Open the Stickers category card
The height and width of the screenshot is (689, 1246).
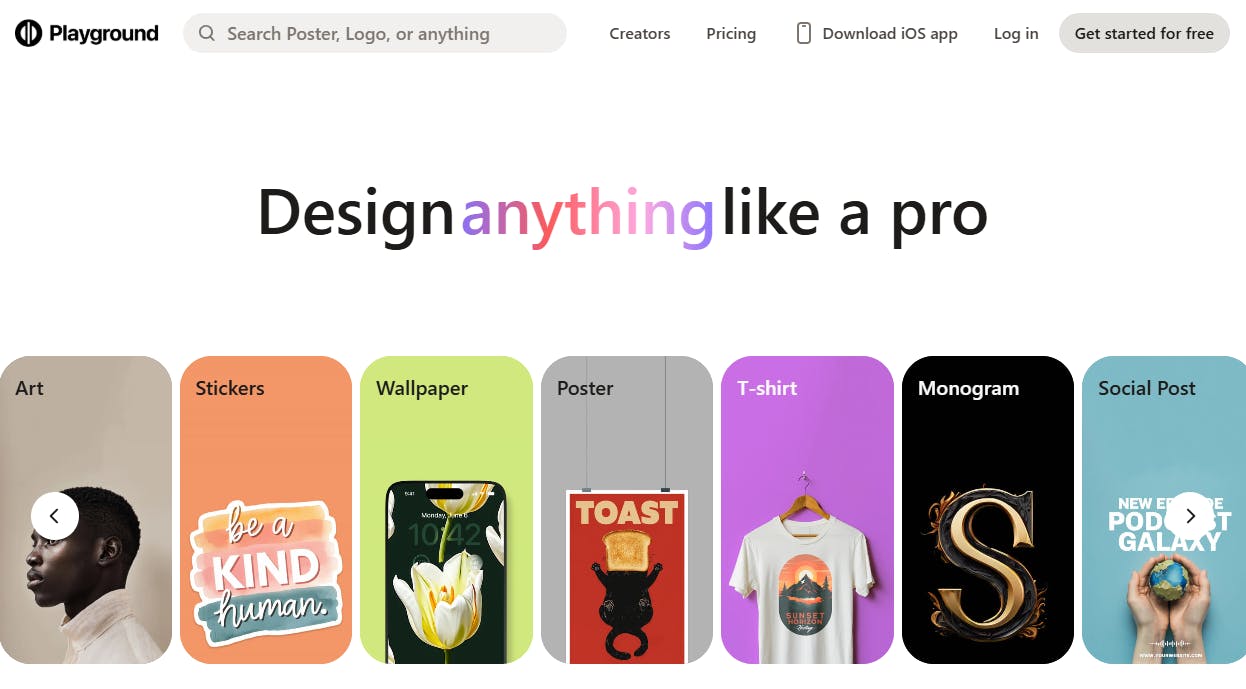[266, 510]
